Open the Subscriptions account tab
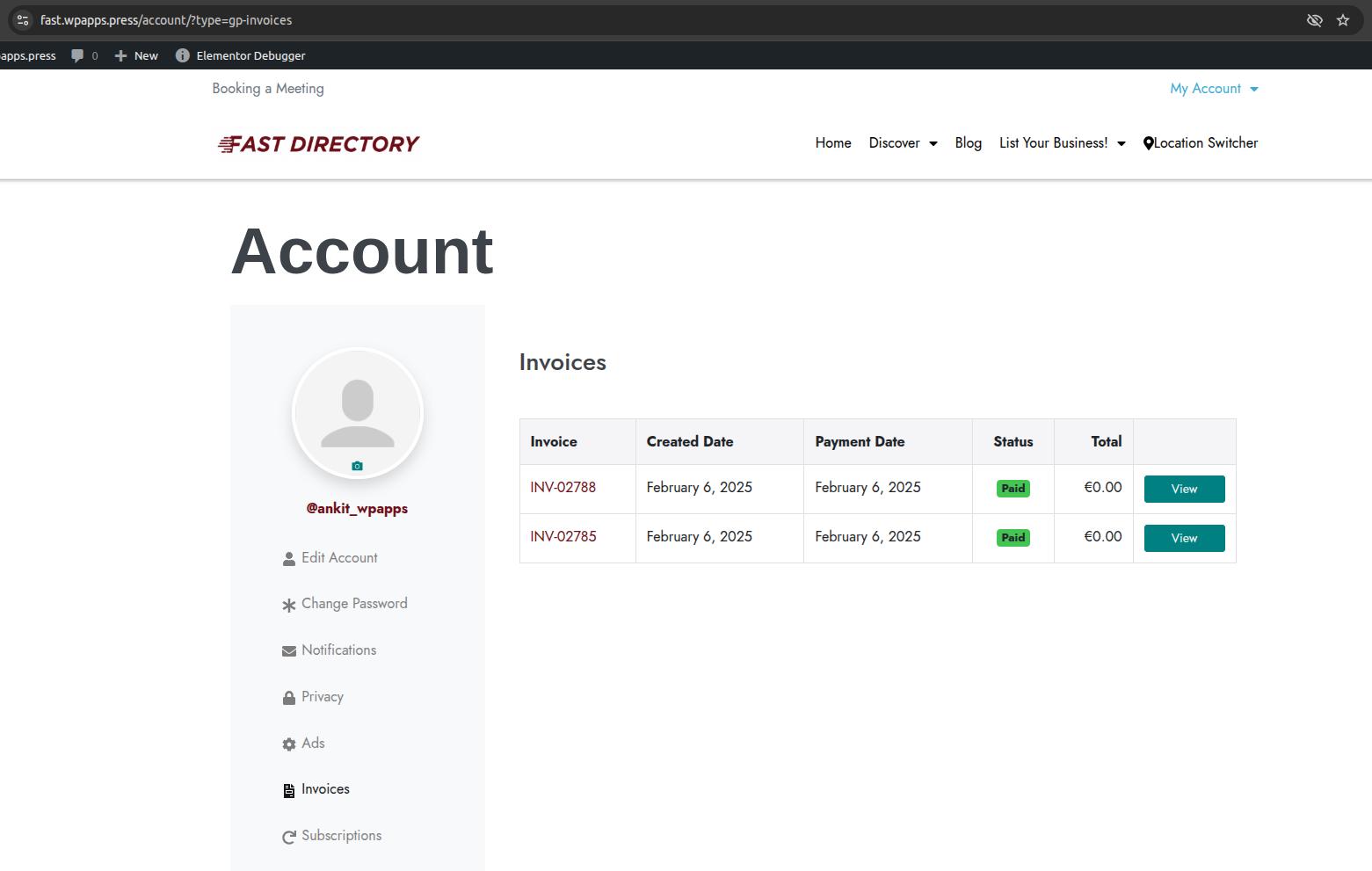Image resolution: width=1372 pixels, height=871 pixels. point(341,836)
